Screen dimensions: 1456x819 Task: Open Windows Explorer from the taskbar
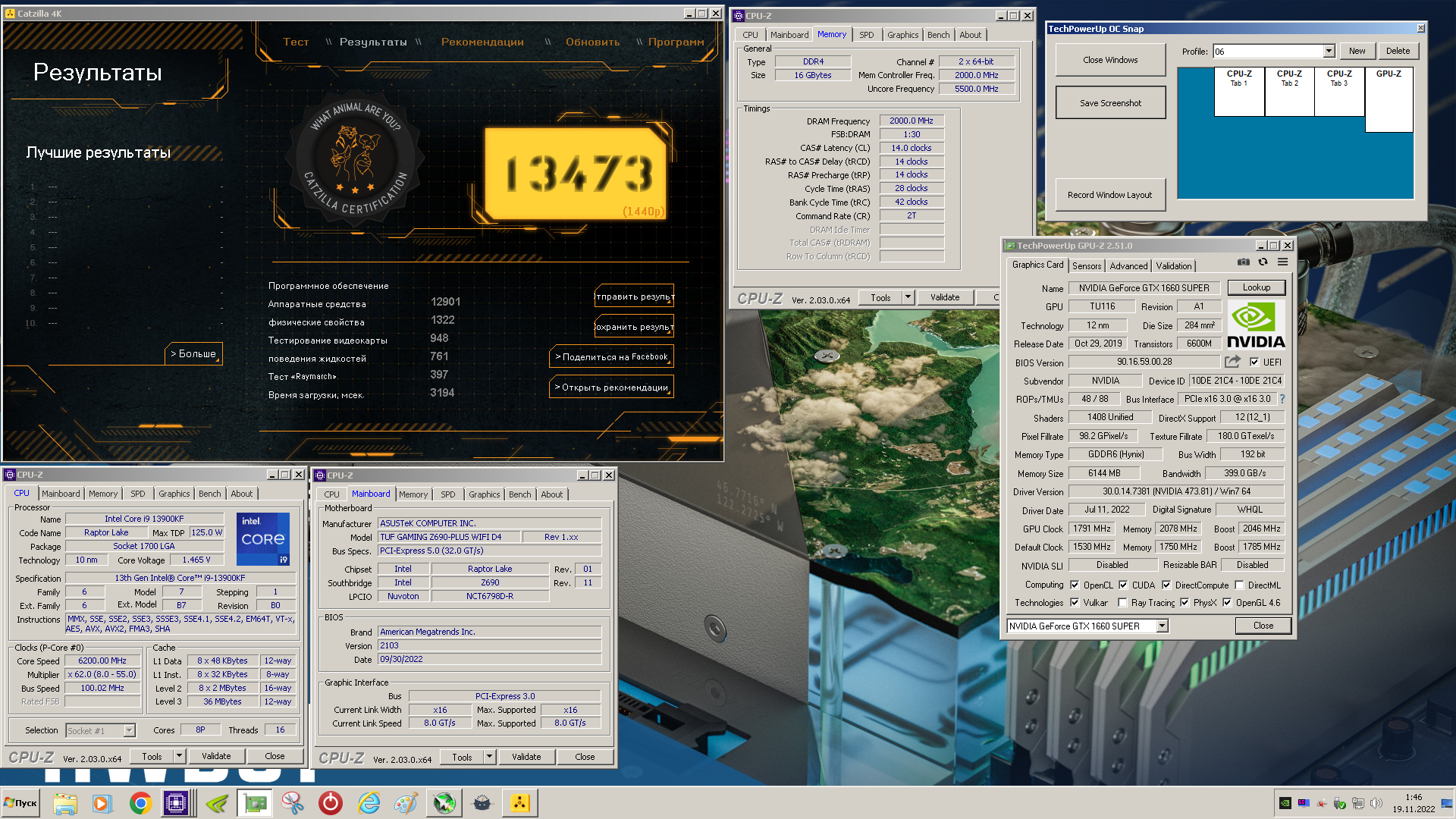pos(65,803)
